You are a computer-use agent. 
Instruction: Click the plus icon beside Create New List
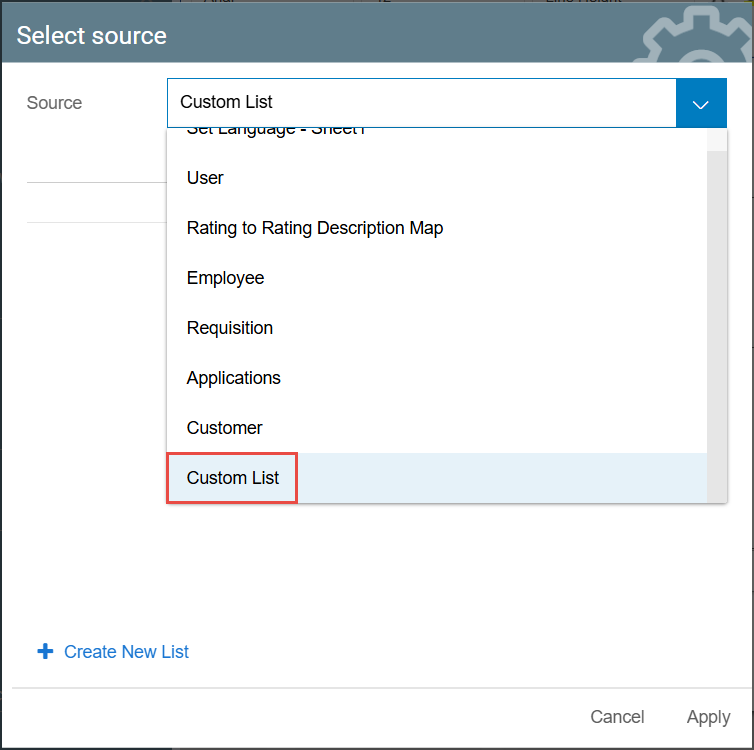[x=45, y=652]
